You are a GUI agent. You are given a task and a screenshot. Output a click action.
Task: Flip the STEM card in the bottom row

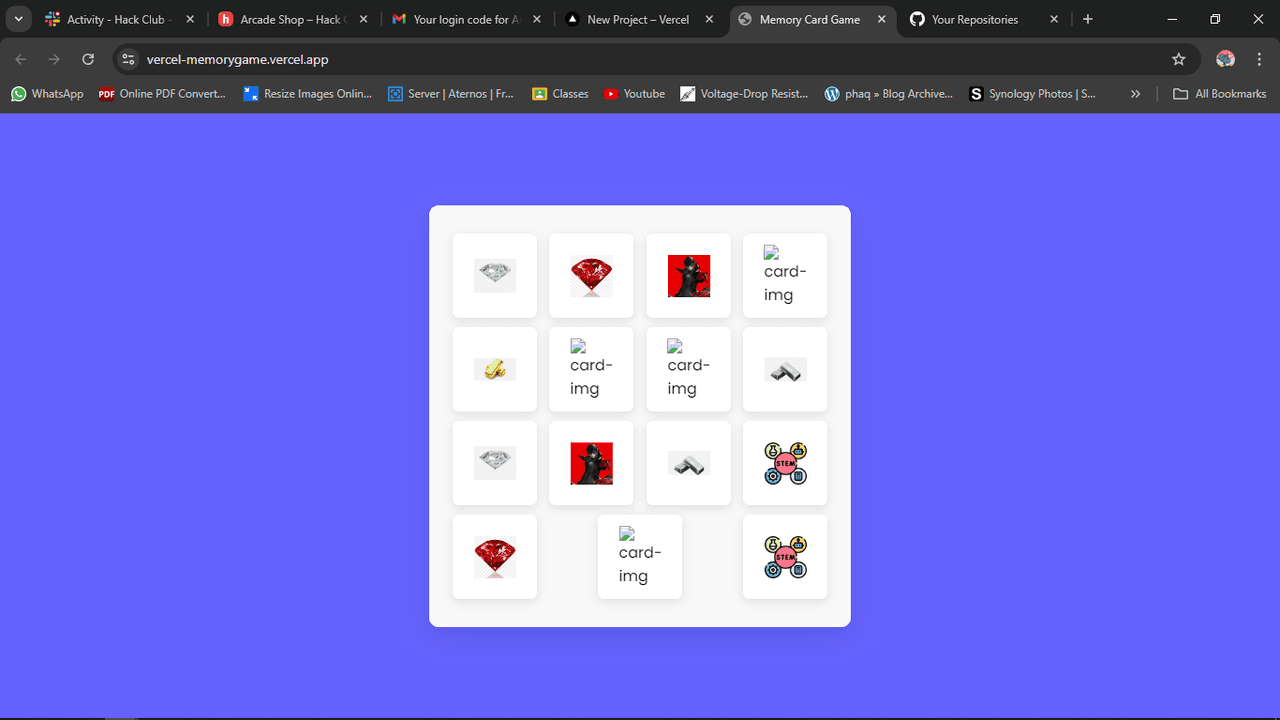pos(785,557)
